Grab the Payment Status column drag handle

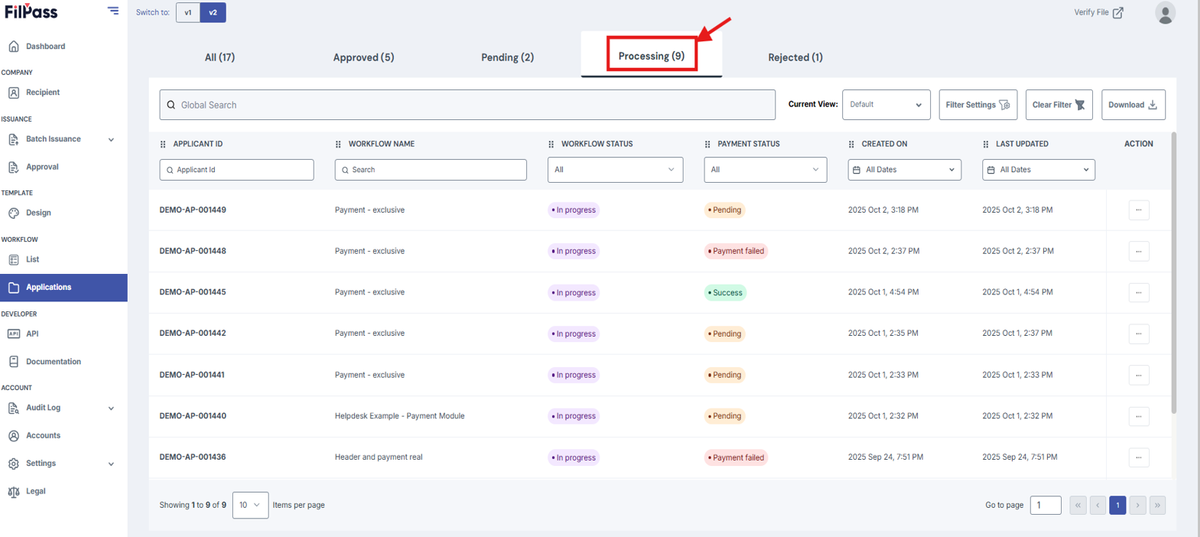(x=708, y=144)
